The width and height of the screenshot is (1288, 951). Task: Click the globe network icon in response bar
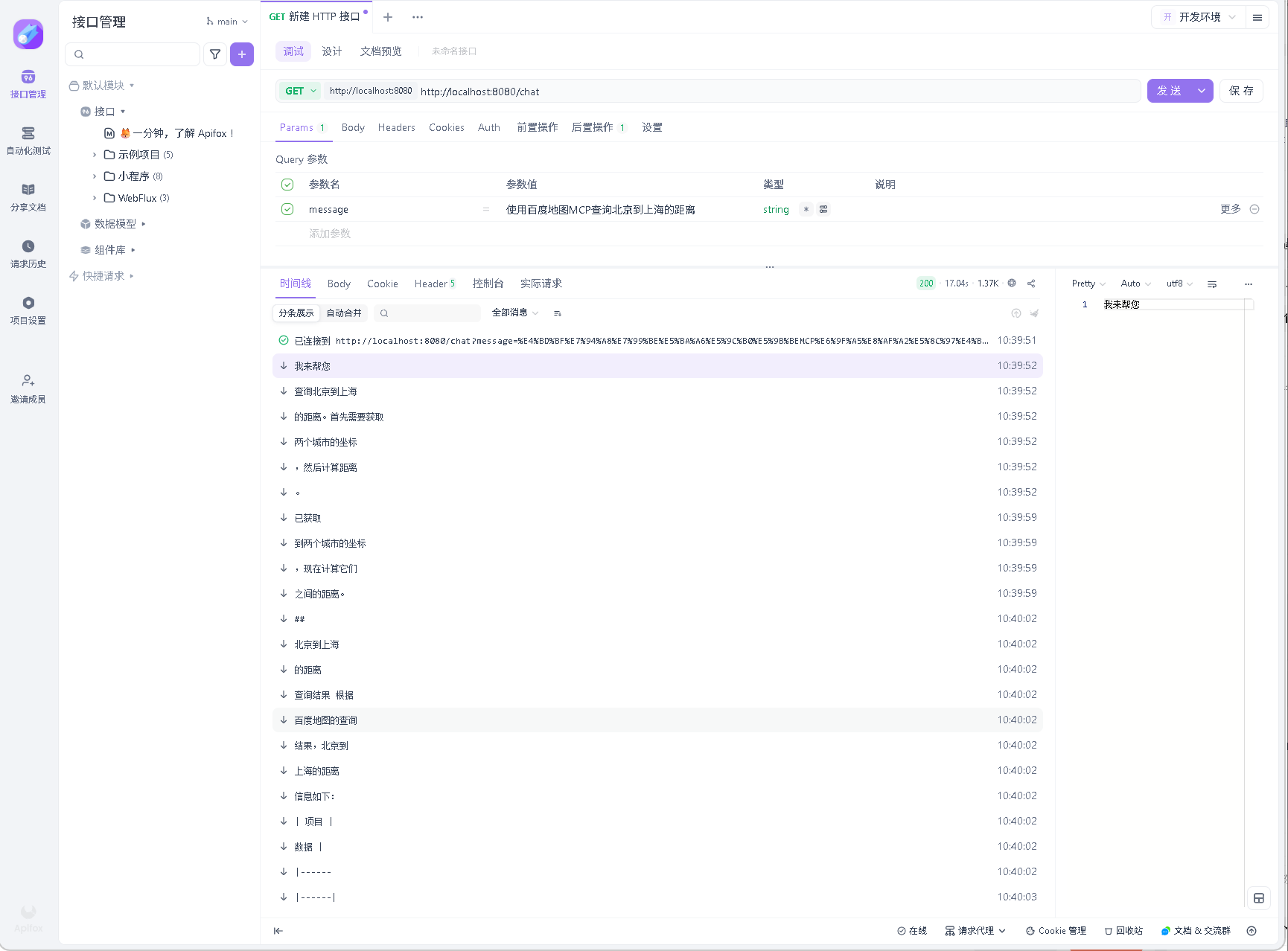coord(1012,283)
